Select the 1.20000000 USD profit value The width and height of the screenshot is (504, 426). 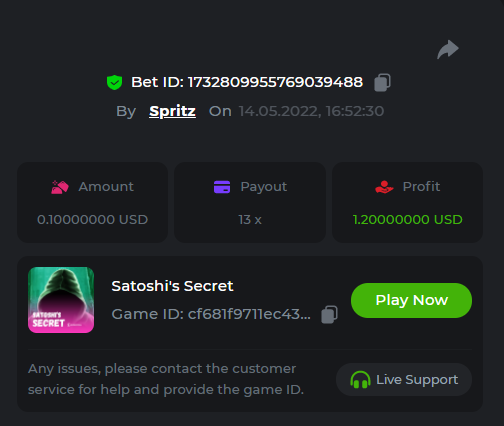408,220
